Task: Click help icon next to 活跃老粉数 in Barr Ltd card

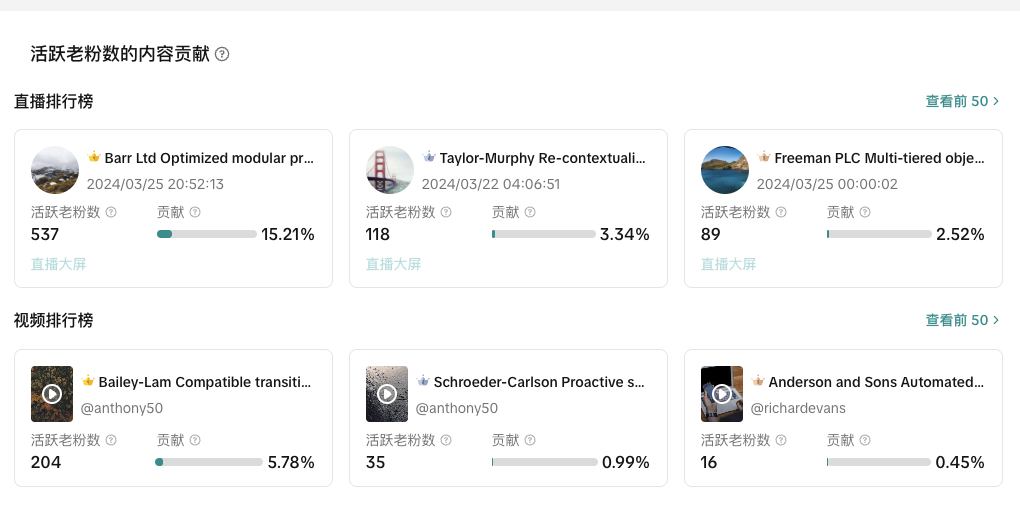Action: 111,212
